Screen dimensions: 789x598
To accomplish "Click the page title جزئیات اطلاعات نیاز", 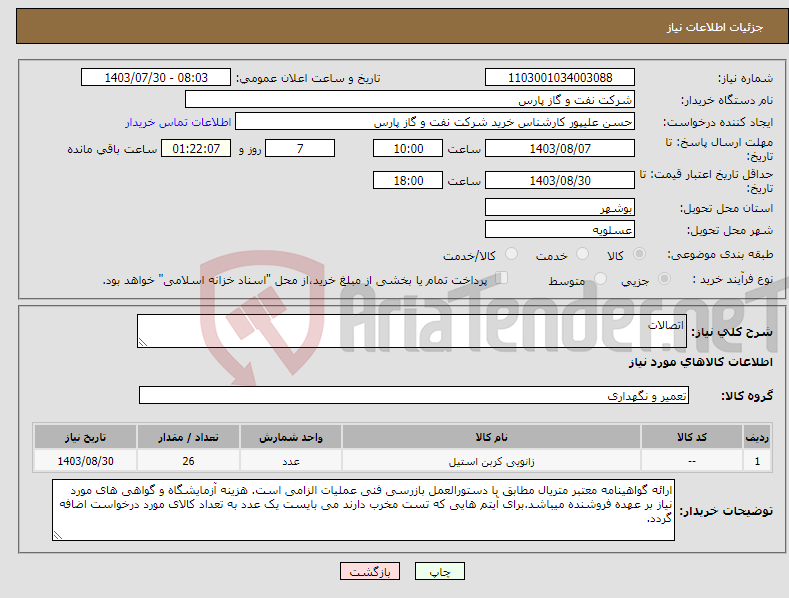I will [715, 27].
